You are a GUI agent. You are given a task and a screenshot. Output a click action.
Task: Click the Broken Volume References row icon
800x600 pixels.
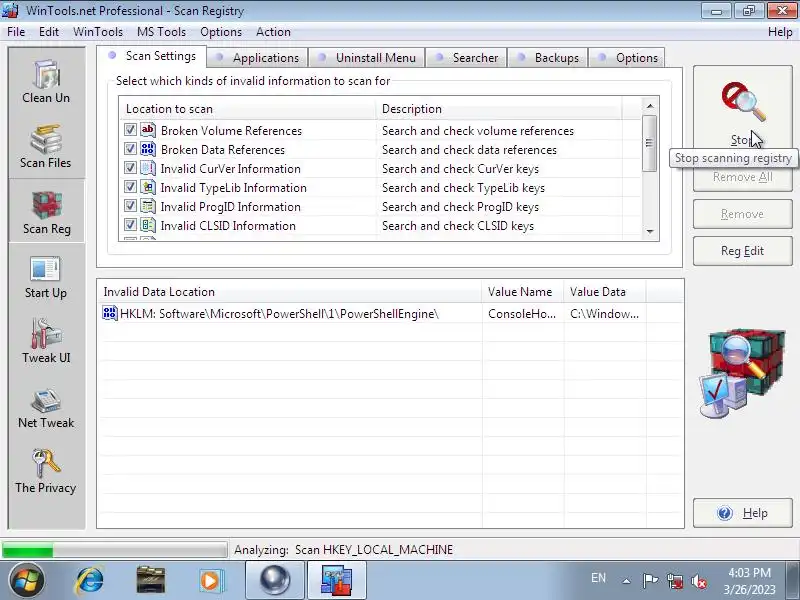148,130
